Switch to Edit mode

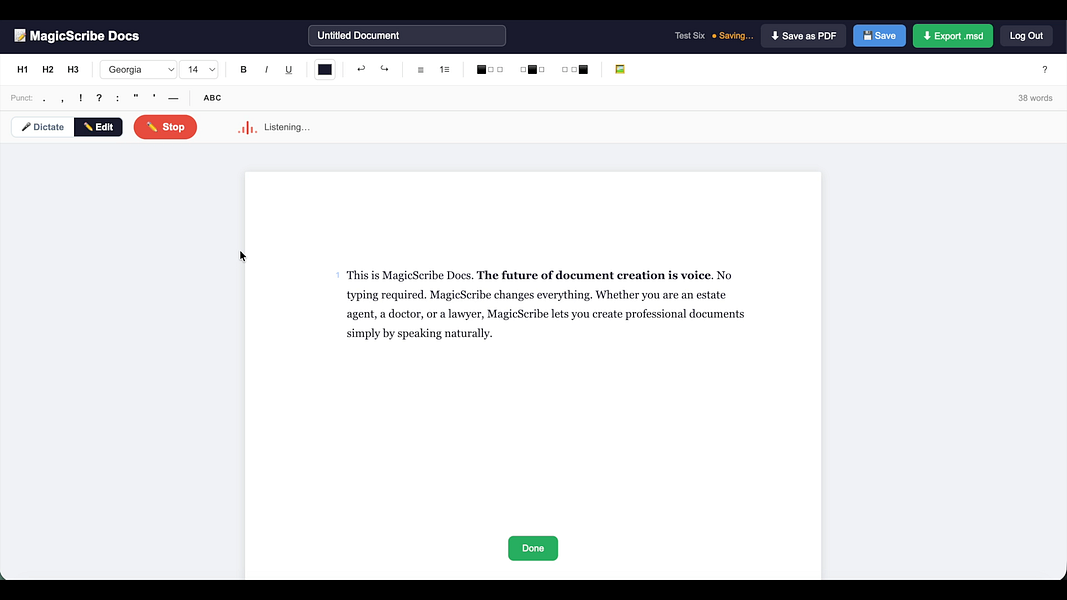(98, 127)
